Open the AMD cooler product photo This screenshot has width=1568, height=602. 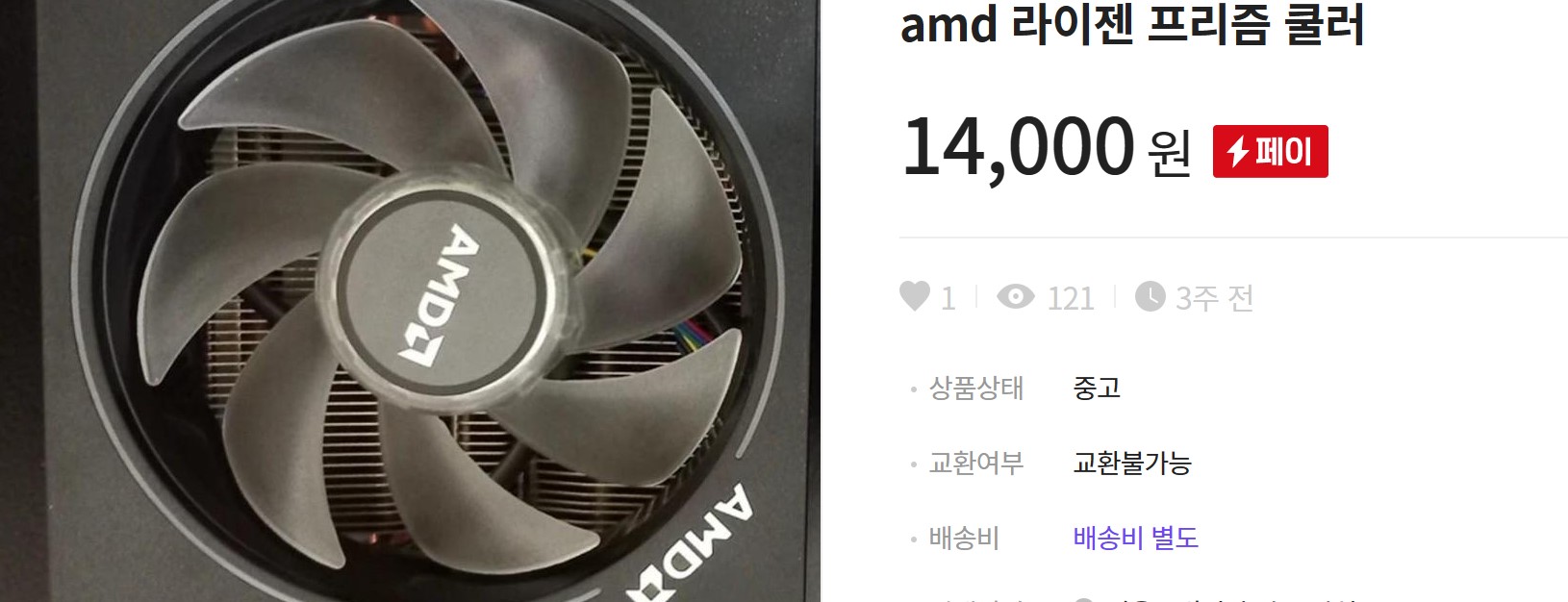point(410,301)
